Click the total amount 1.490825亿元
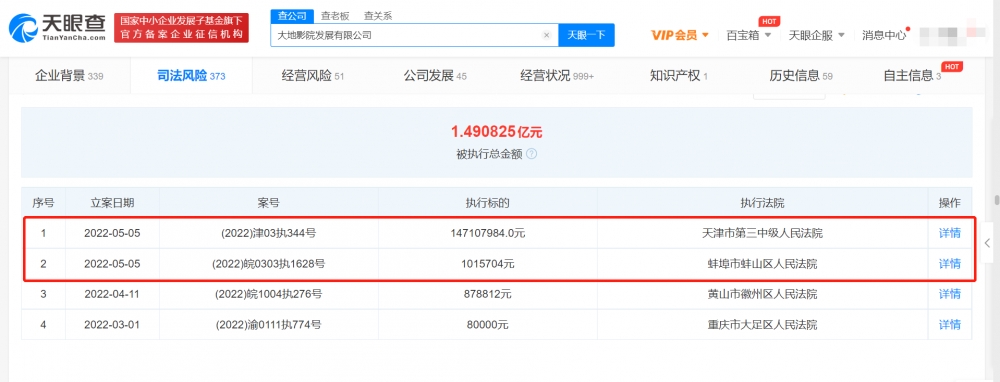Viewport: 1000px width, 382px height. tap(496, 132)
